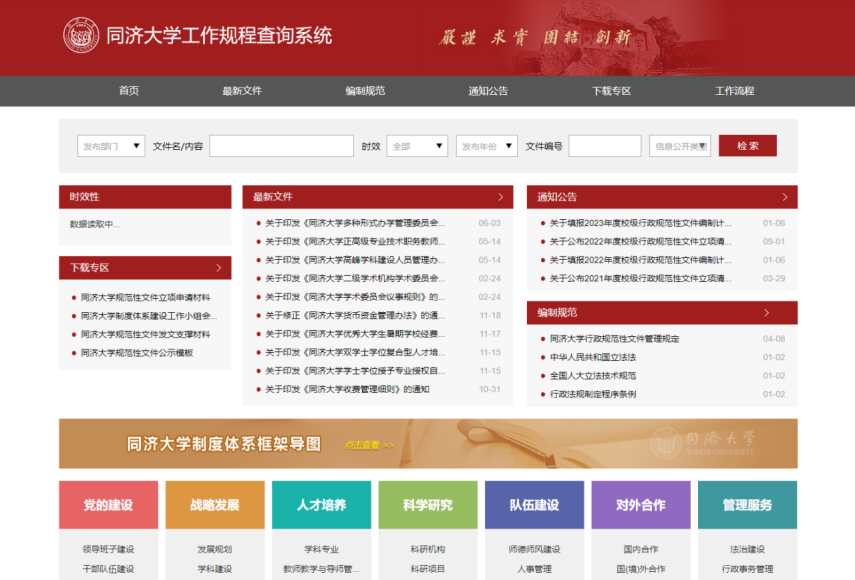Open 公布2022年度校级行政规范性文件立项 notice

640,242
